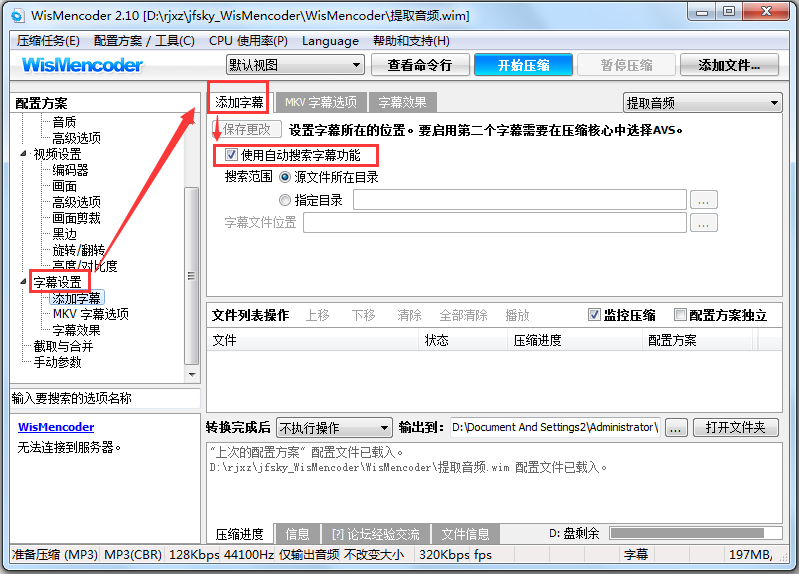Start compression with 开始压缩 button
799x574 pixels.
click(523, 65)
